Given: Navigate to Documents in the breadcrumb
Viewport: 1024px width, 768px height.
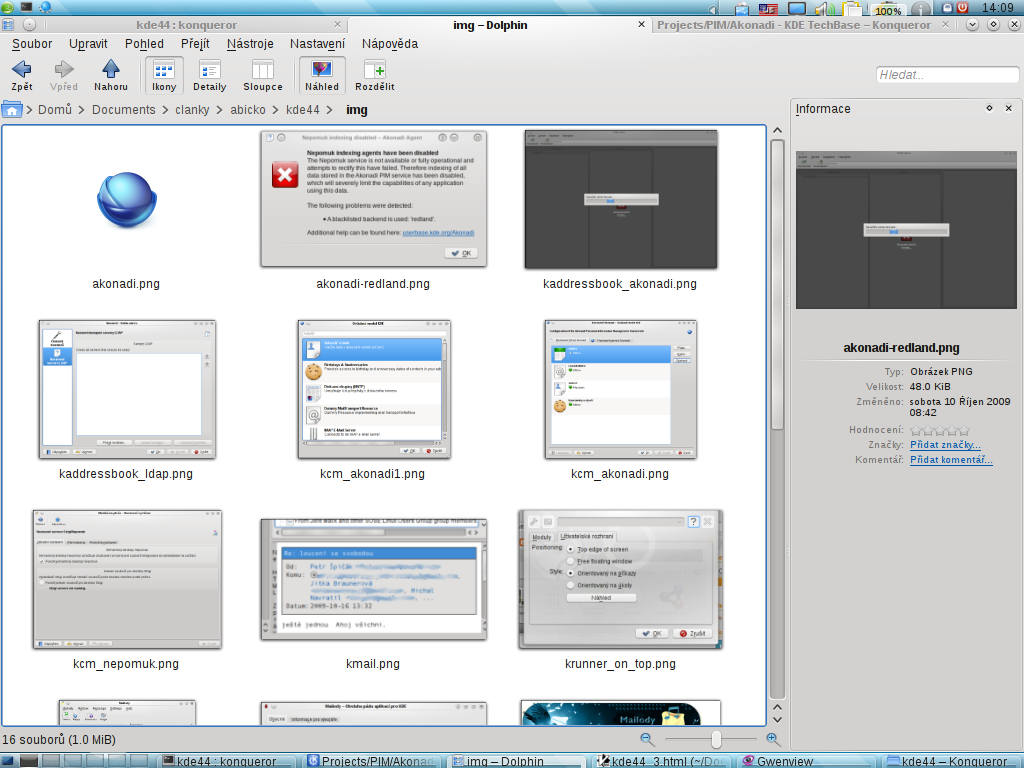Looking at the screenshot, I should pyautogui.click(x=123, y=110).
